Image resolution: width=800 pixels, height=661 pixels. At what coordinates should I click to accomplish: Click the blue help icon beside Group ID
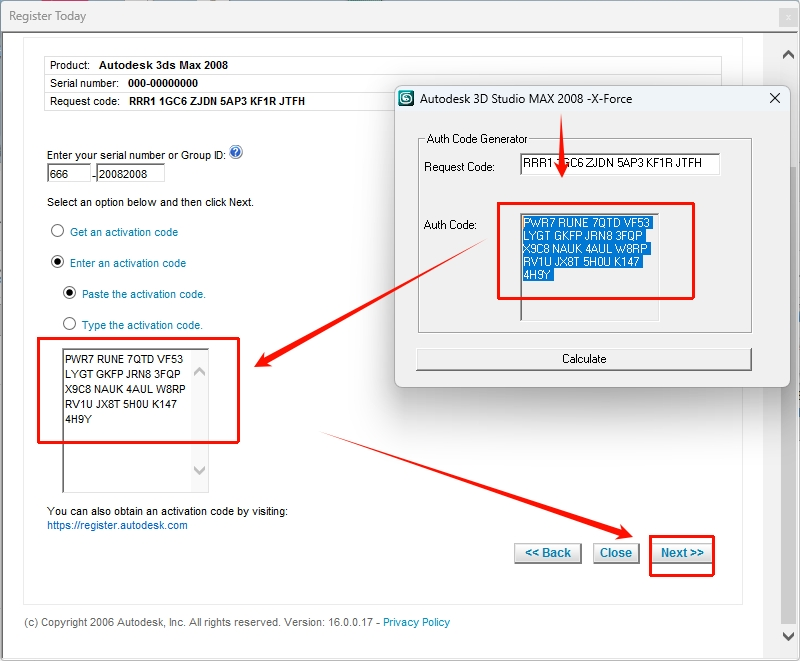[x=236, y=153]
